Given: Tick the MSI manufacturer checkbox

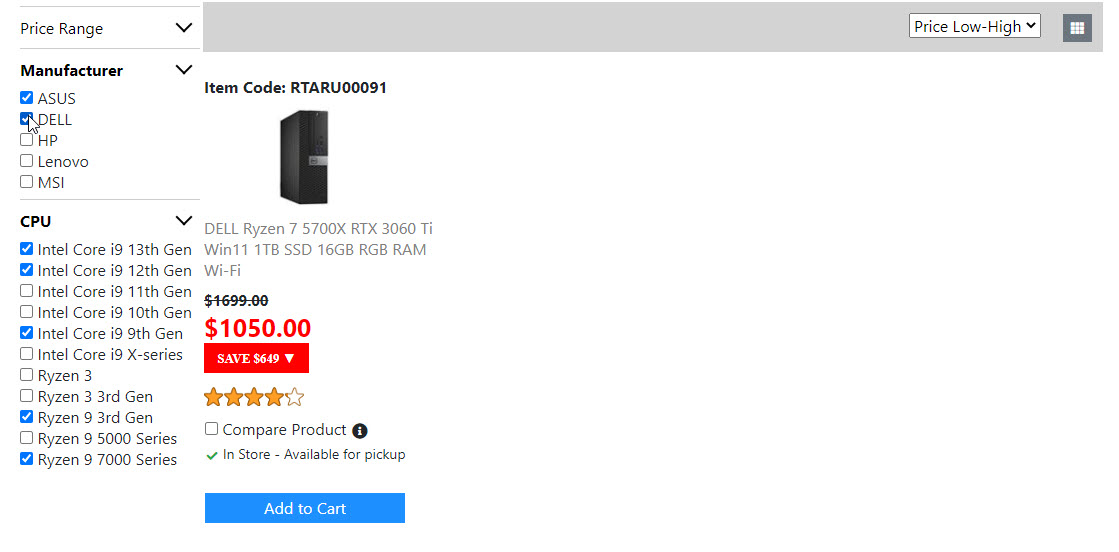Looking at the screenshot, I should click(x=27, y=182).
